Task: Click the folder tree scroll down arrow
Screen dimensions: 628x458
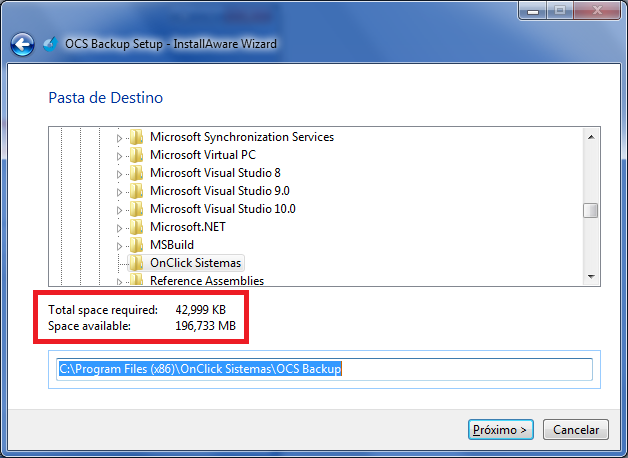Action: [591, 277]
